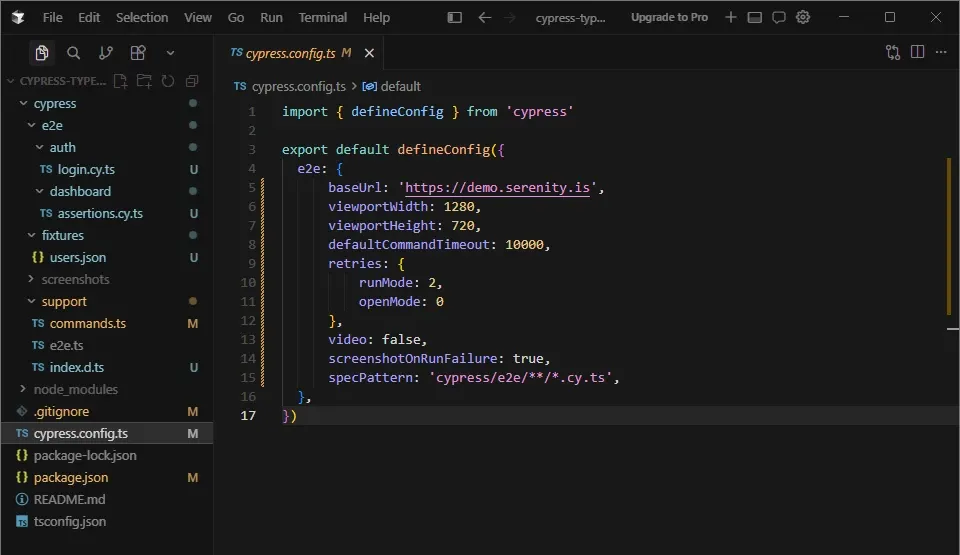Open the Go menu
The image size is (960, 555).
tap(236, 17)
